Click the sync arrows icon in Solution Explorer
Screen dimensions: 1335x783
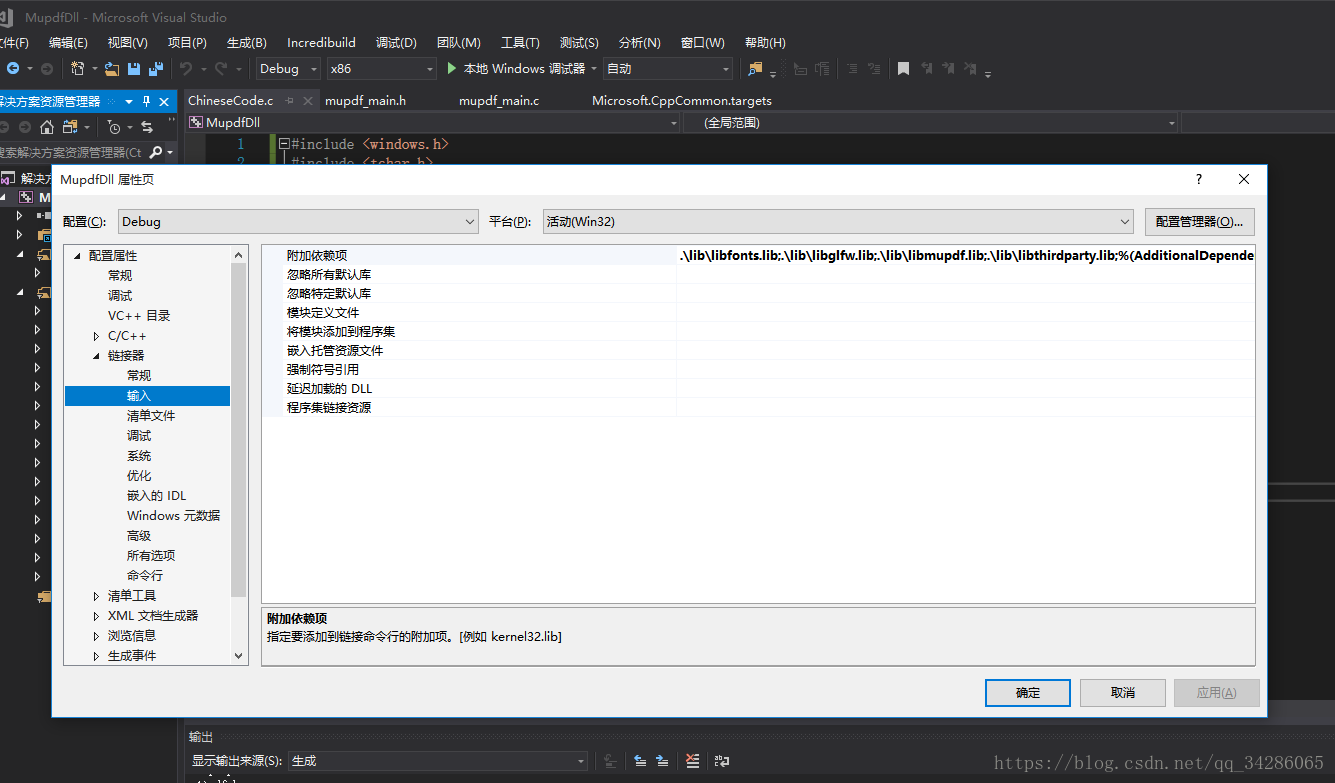click(147, 127)
